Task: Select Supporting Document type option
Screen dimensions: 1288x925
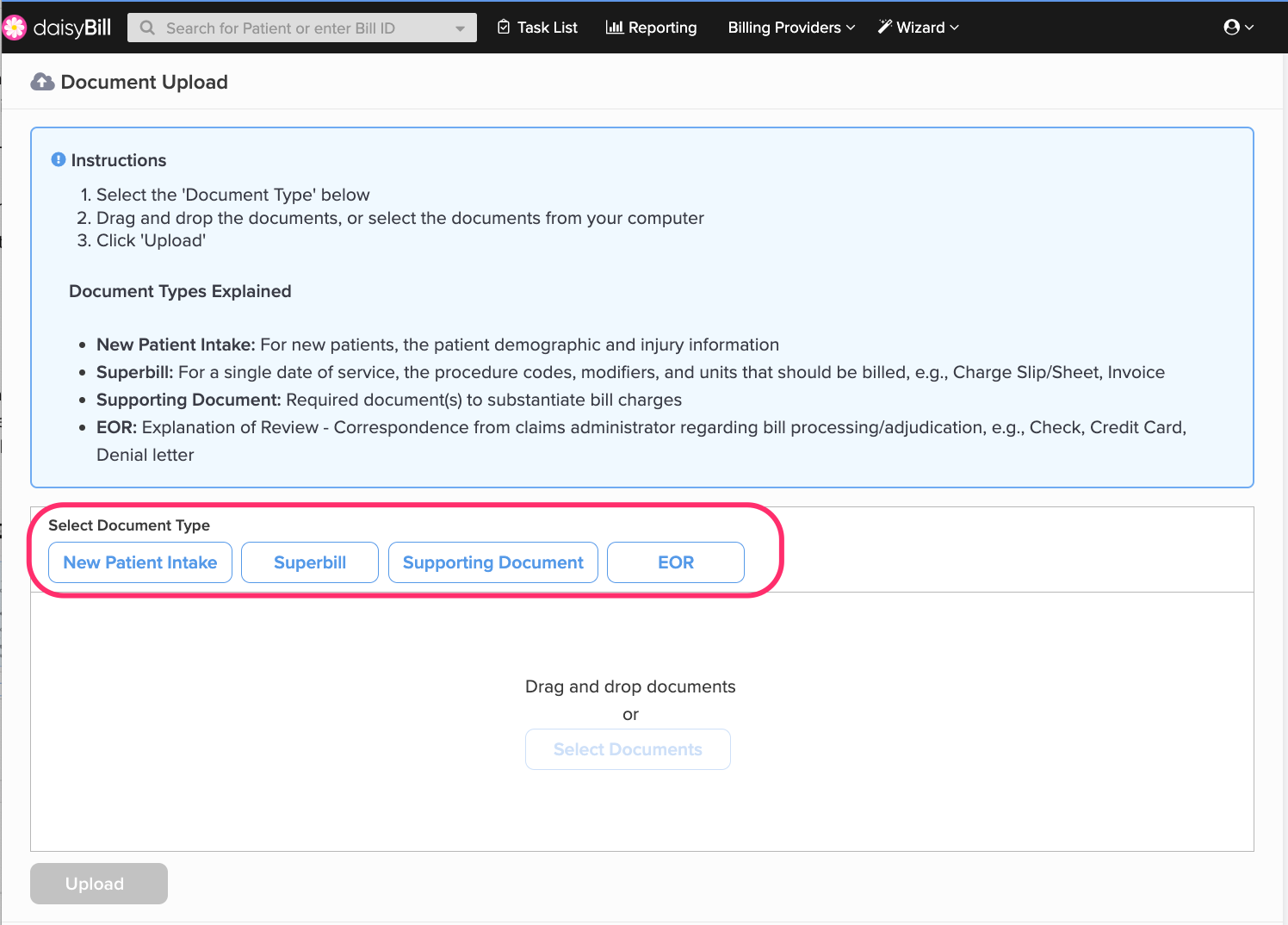Action: pyautogui.click(x=493, y=562)
